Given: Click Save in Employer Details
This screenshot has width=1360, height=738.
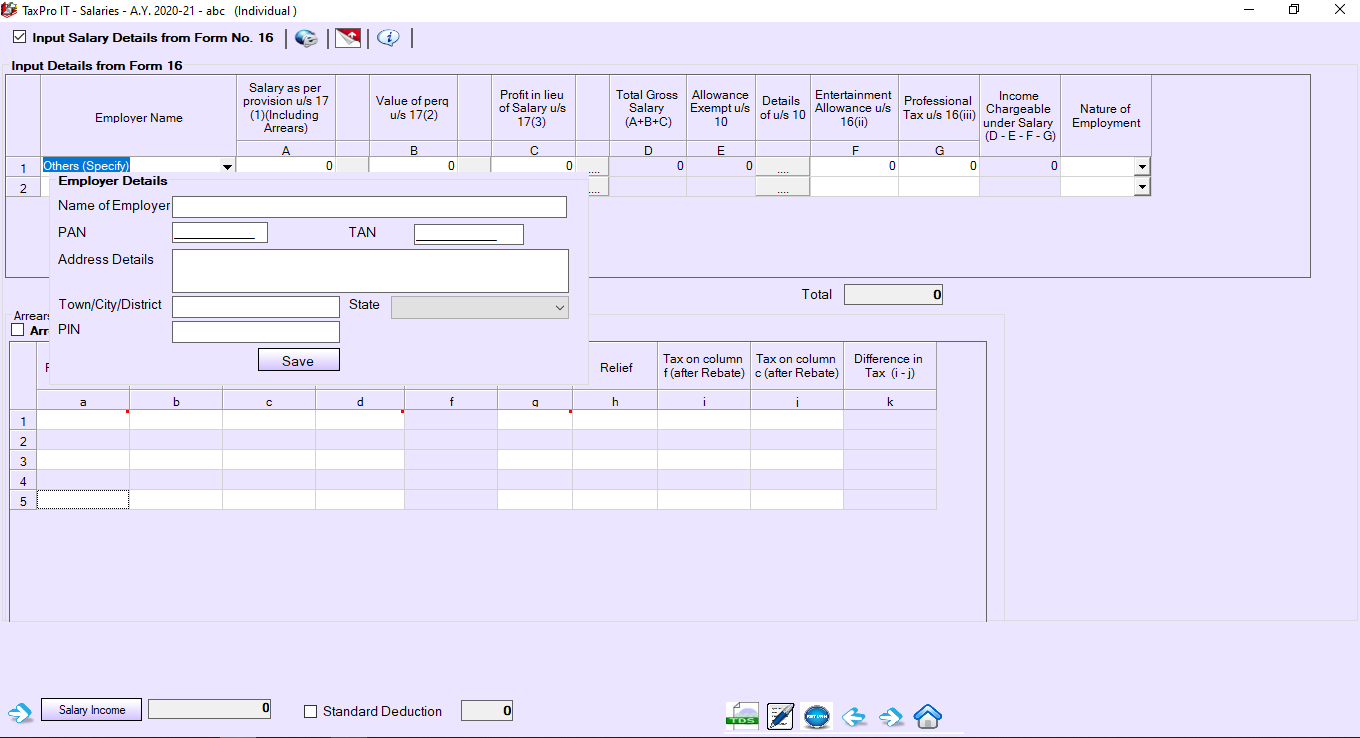Looking at the screenshot, I should [x=298, y=360].
